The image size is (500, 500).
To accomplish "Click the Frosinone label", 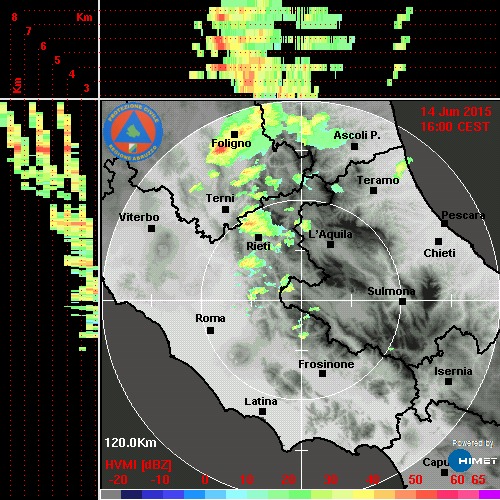I will pos(326,364).
